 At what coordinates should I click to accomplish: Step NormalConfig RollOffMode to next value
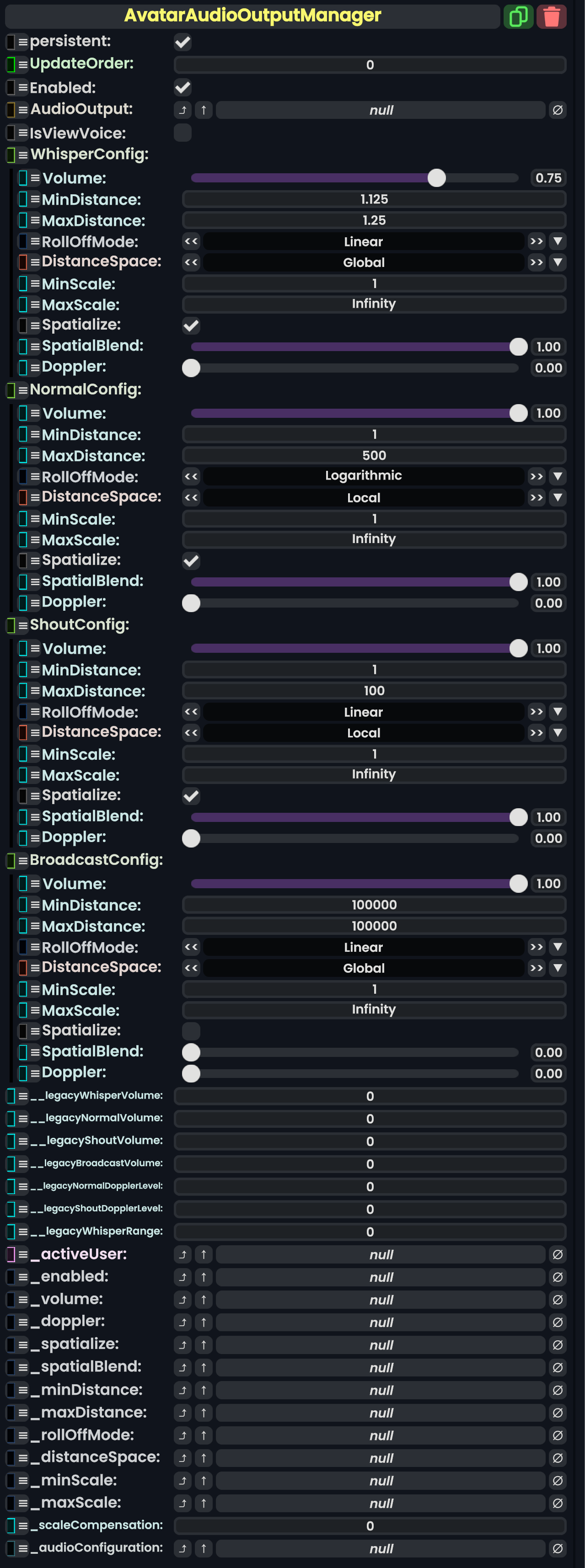click(537, 476)
